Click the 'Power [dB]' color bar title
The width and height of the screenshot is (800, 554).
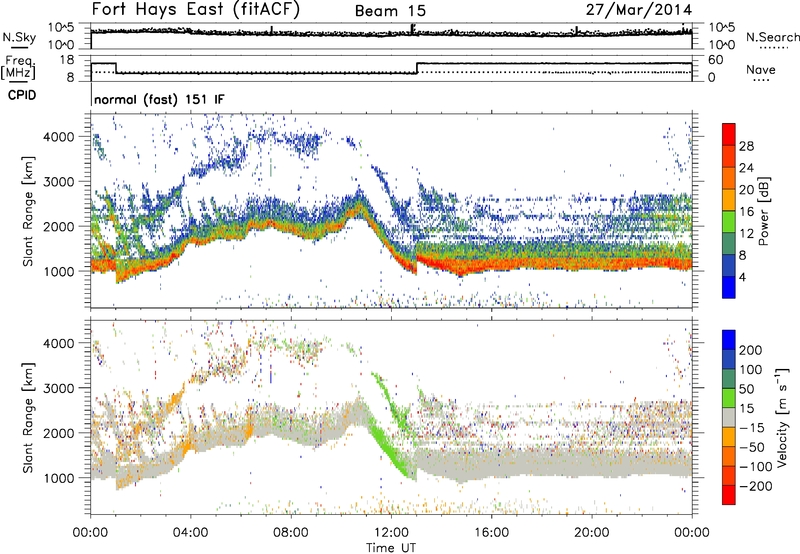(x=763, y=211)
